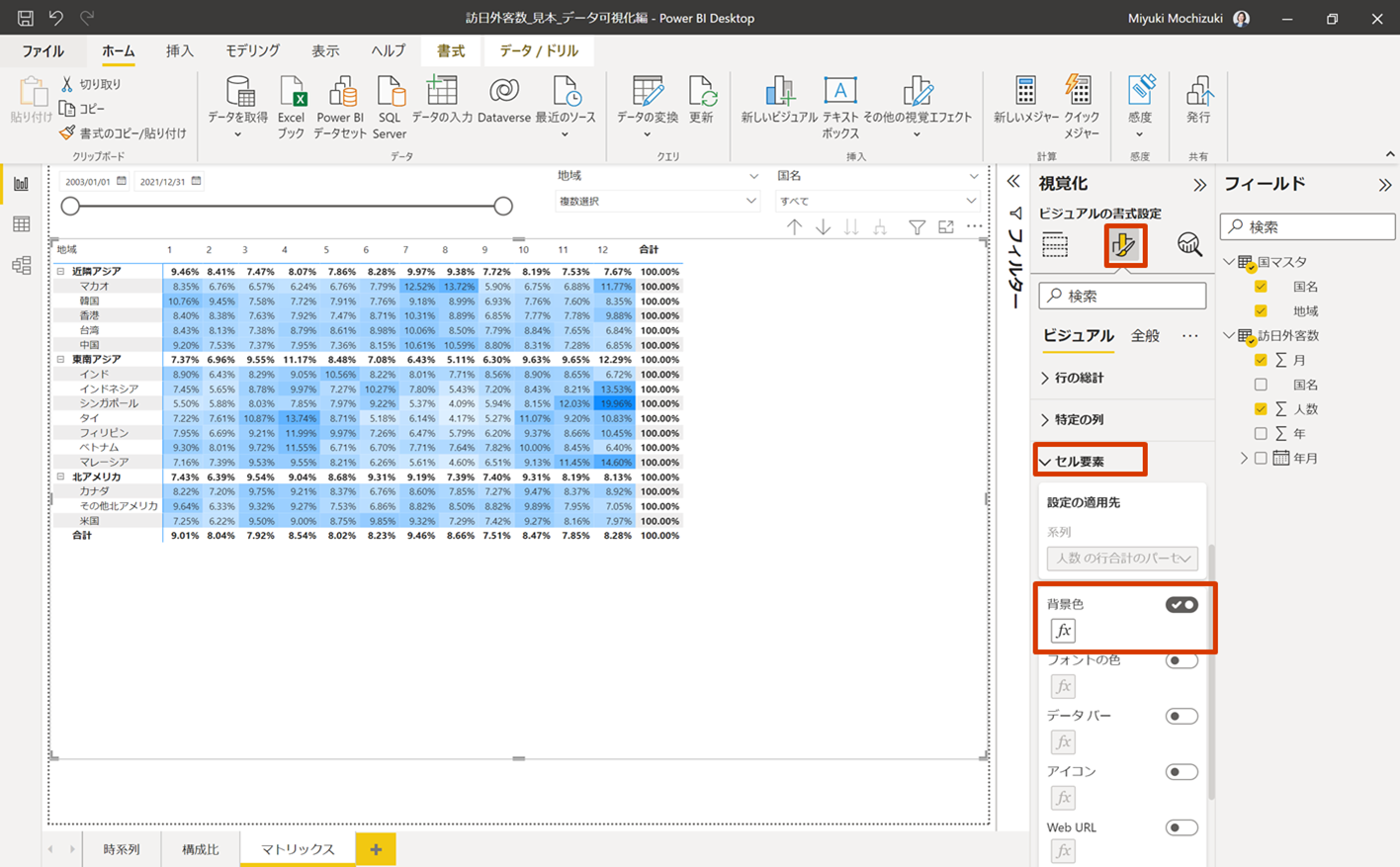Open the build visual fields icon
The width and height of the screenshot is (1400, 867).
click(1055, 244)
